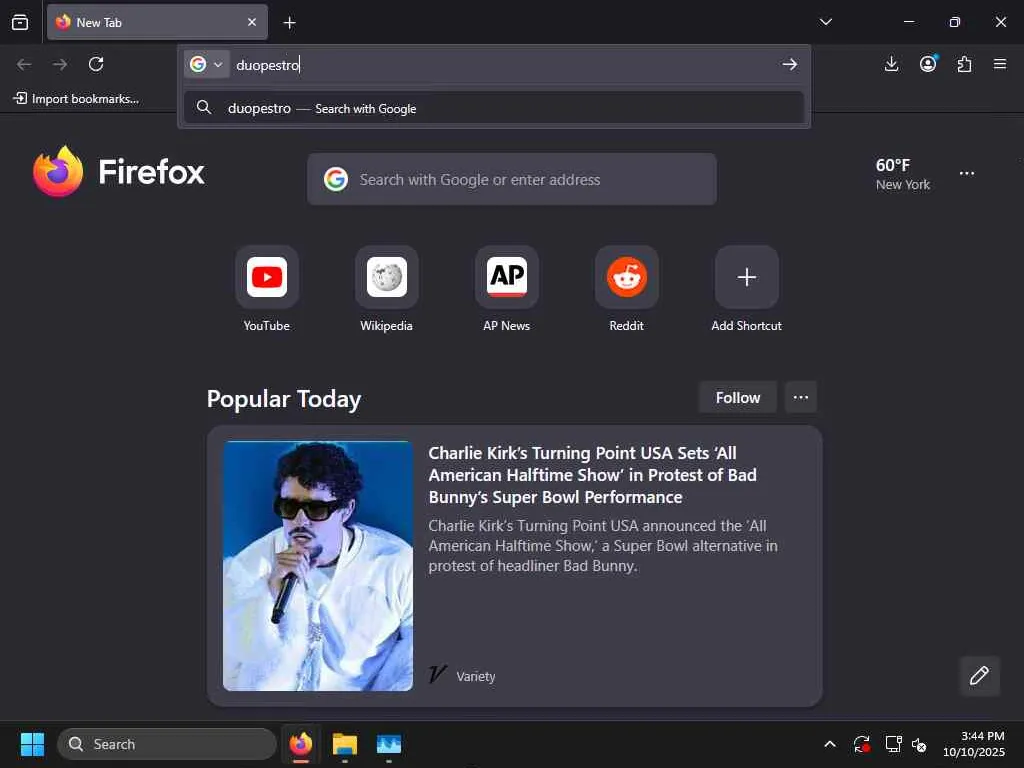
Task: Expand the list all tabs chevron
Action: (x=825, y=22)
